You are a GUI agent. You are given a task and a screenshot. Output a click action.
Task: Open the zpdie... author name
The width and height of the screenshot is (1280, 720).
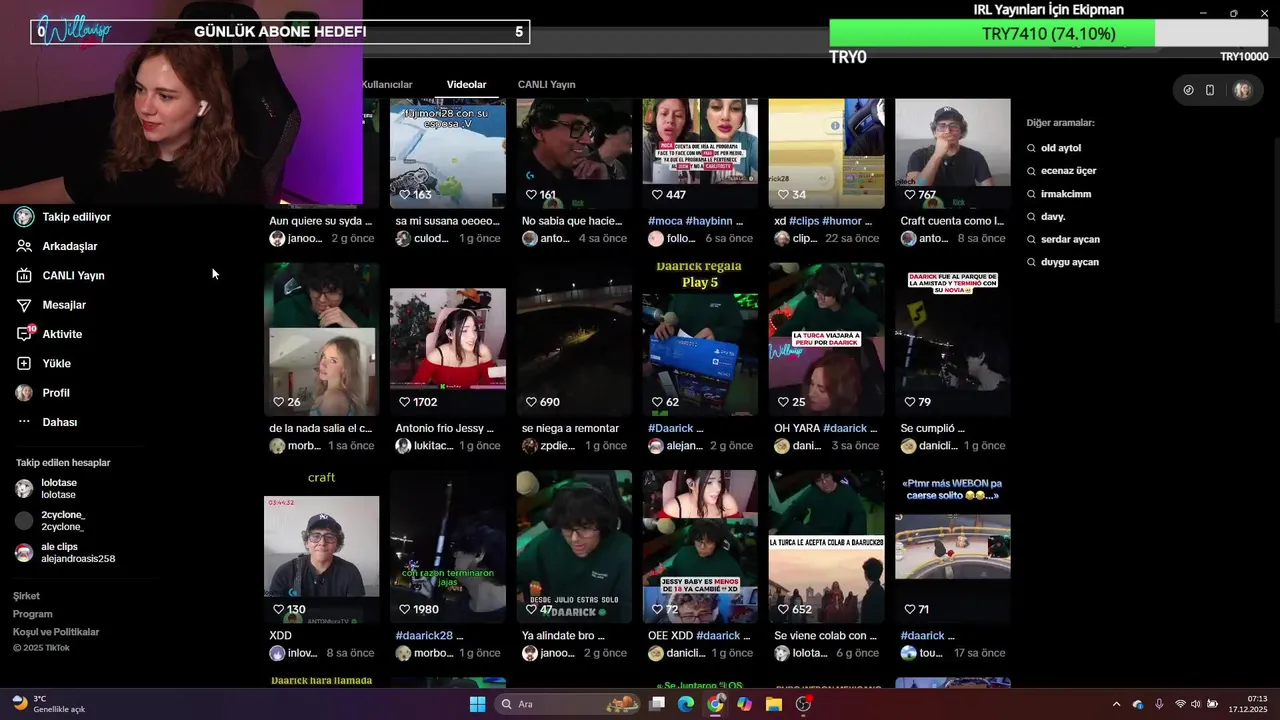[558, 446]
